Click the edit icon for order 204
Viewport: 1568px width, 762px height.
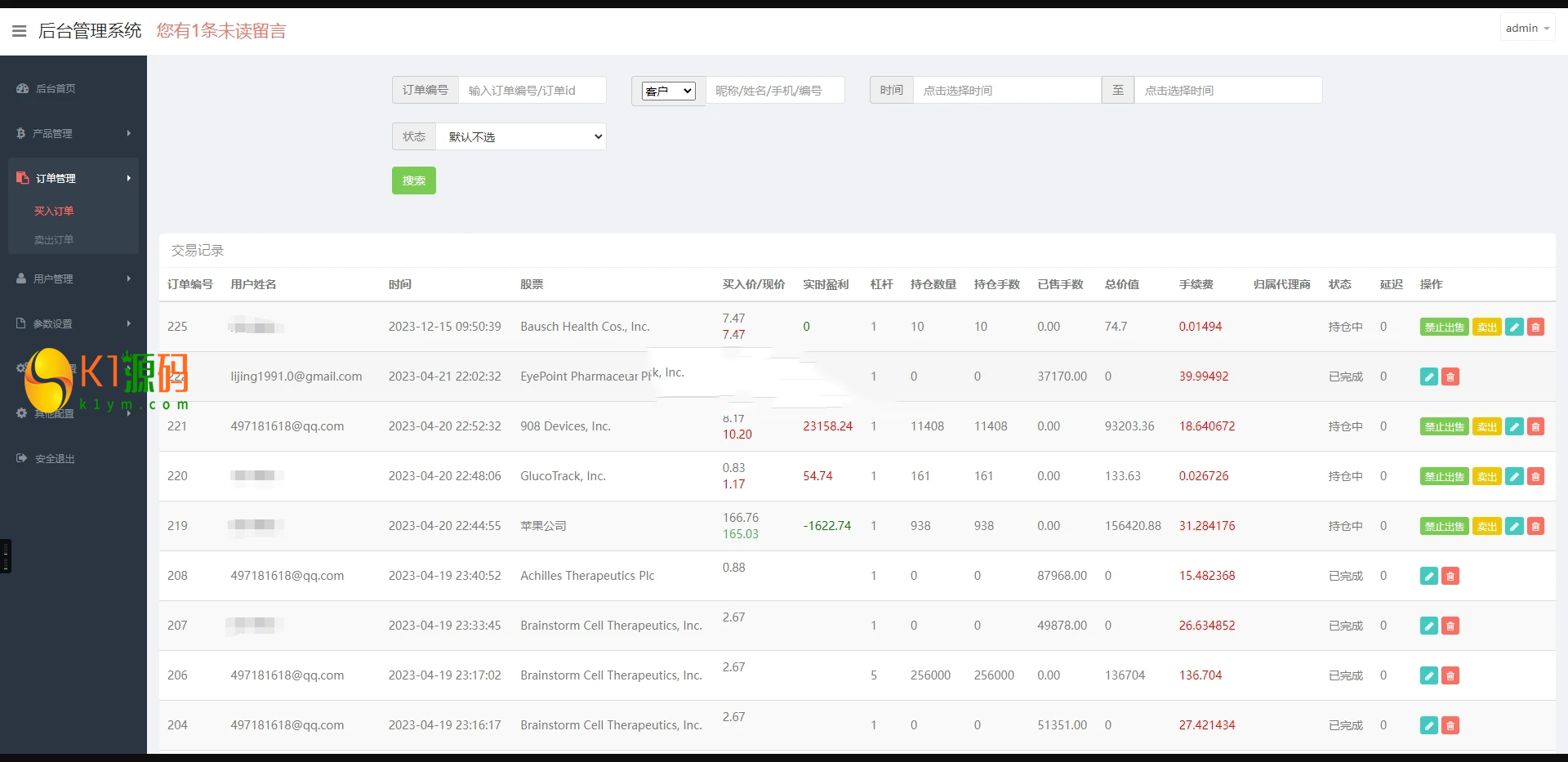click(1428, 725)
